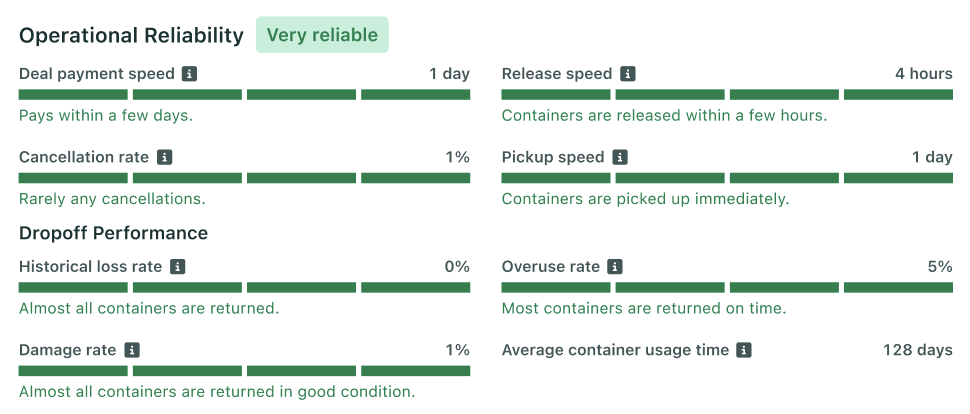Show info for Average container usage time
This screenshot has width=970, height=414.
coord(744,350)
